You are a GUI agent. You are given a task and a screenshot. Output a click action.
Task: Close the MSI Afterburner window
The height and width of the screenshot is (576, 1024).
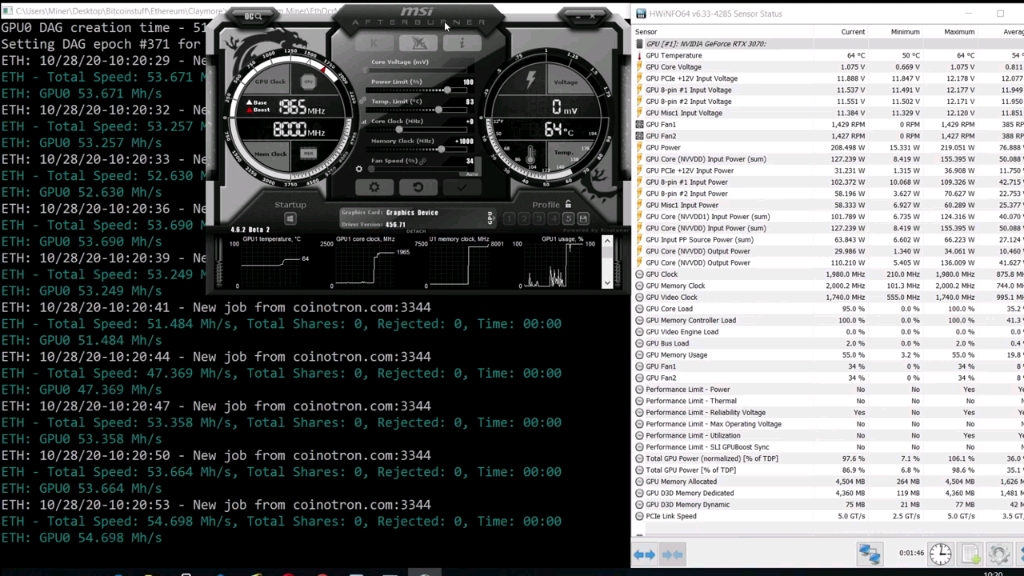(592, 16)
